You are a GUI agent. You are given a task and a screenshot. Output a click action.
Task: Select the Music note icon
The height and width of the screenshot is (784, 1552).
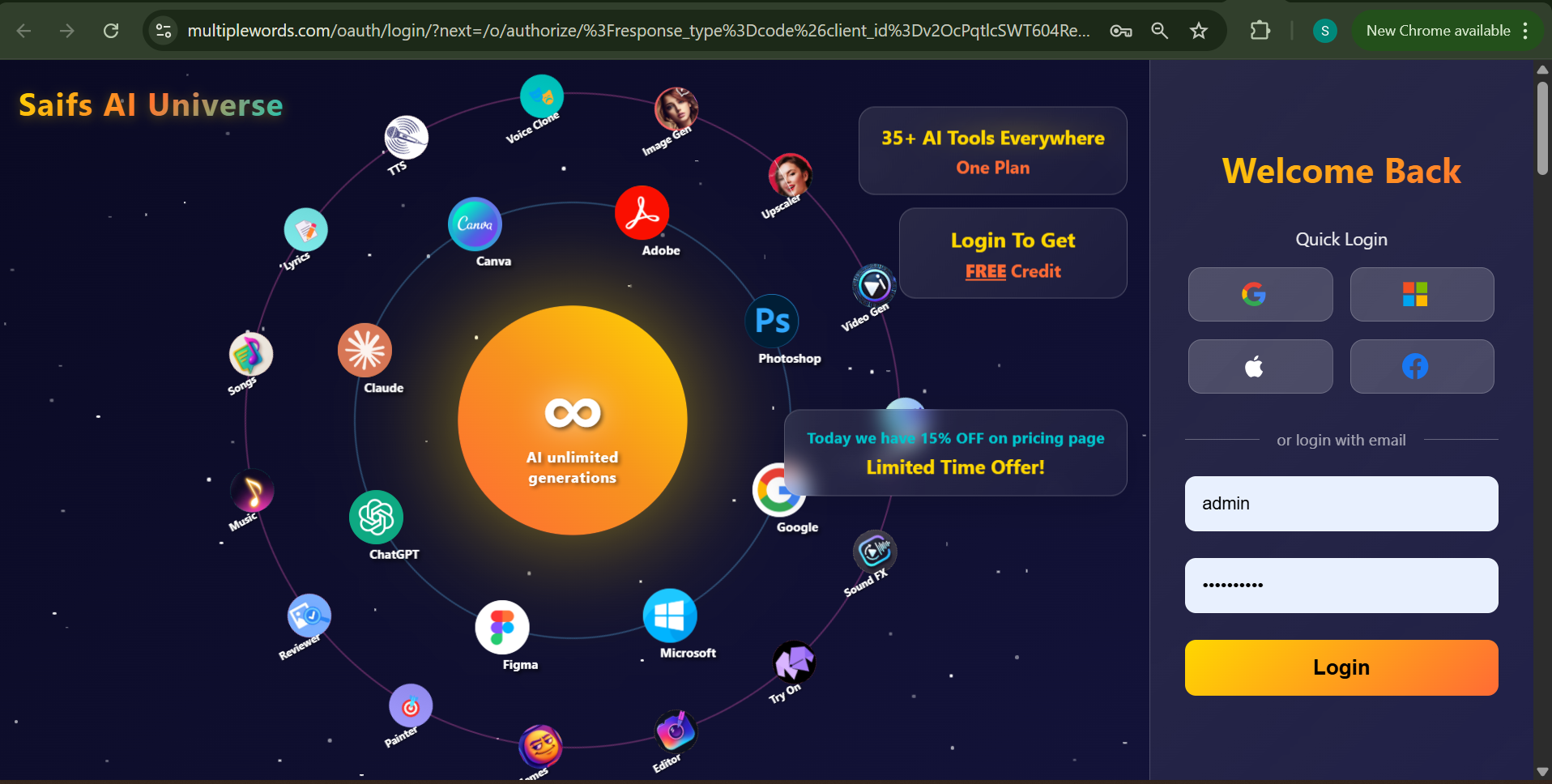coord(252,491)
